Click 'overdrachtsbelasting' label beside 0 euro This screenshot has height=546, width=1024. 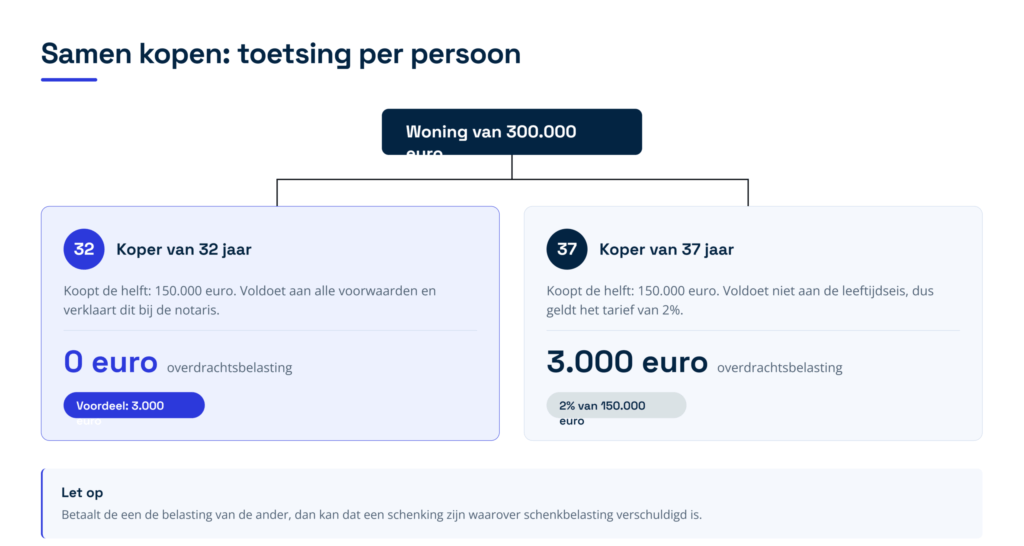point(229,368)
